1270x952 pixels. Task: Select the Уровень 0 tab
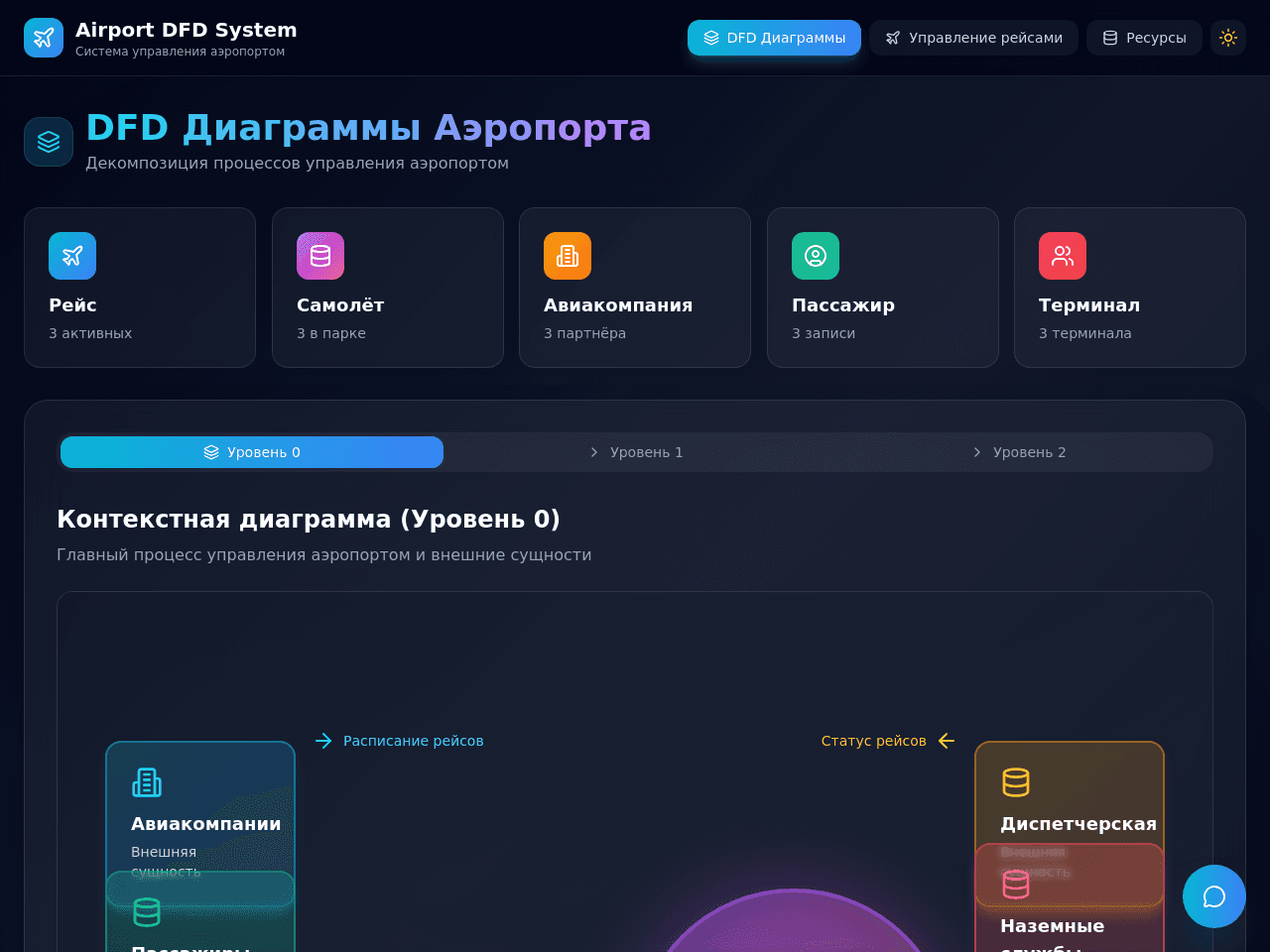(252, 452)
